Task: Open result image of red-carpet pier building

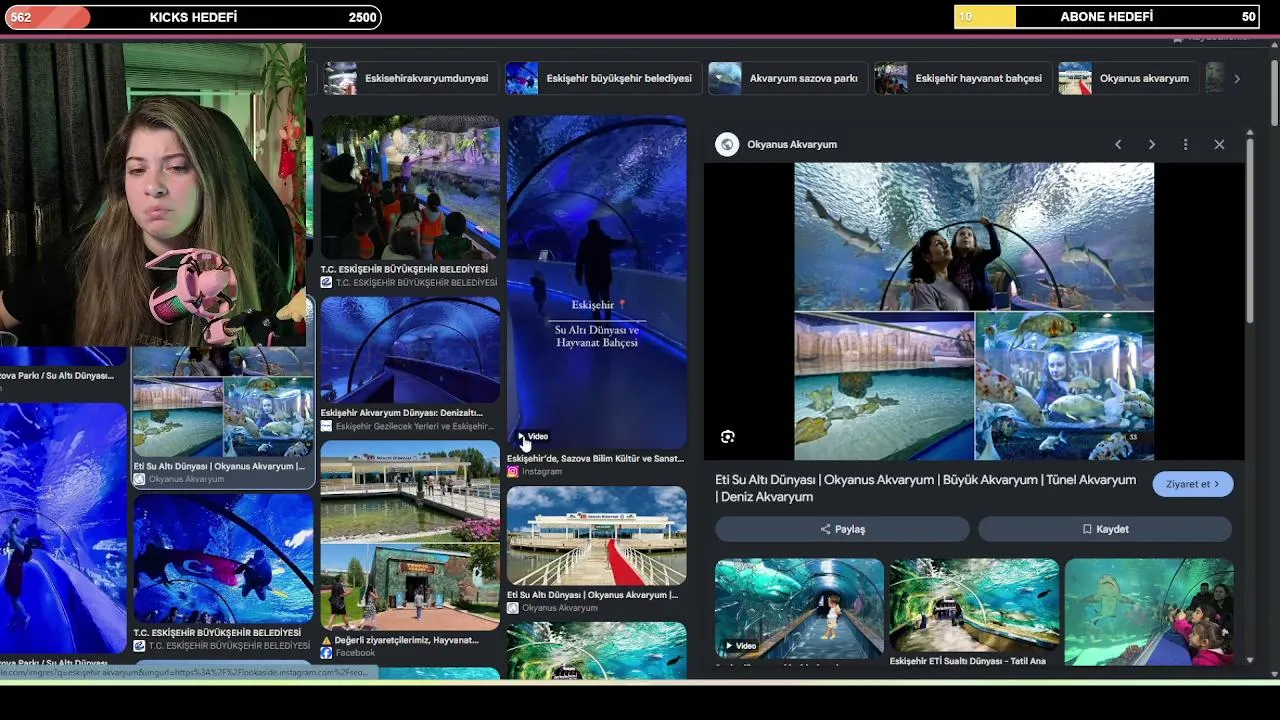Action: (597, 536)
